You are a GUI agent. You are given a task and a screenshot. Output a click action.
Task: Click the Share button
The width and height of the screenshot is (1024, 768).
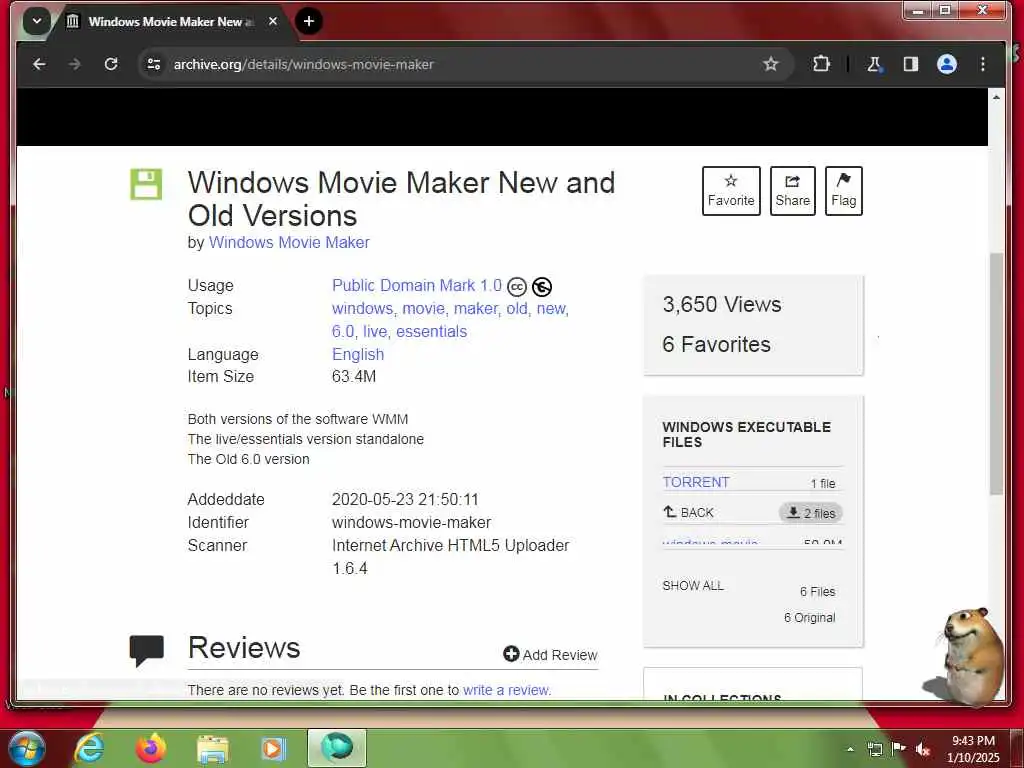[x=793, y=191]
